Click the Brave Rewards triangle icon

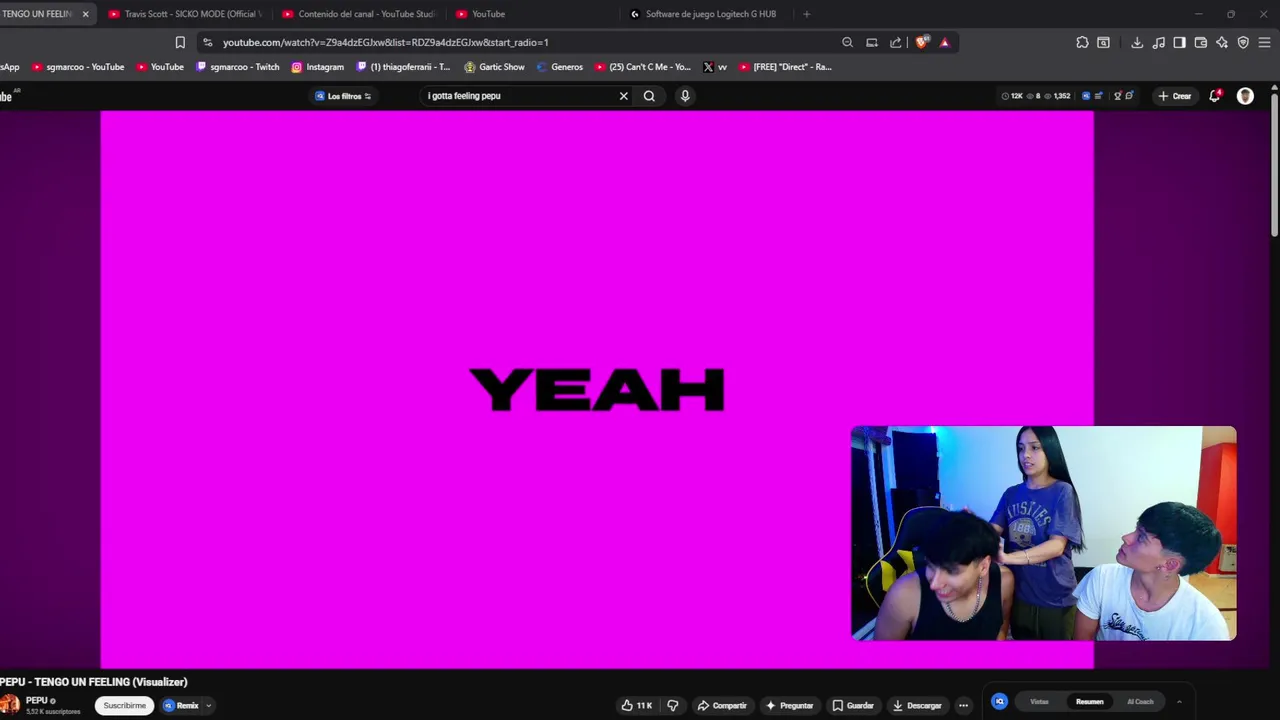coord(944,42)
